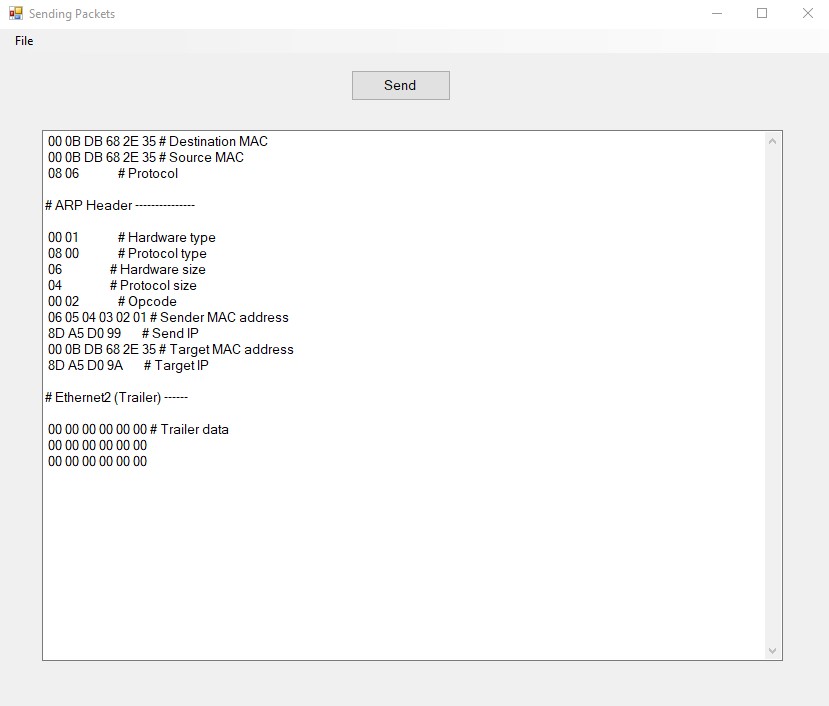Click the '# ARP Header' comment line

click(120, 205)
